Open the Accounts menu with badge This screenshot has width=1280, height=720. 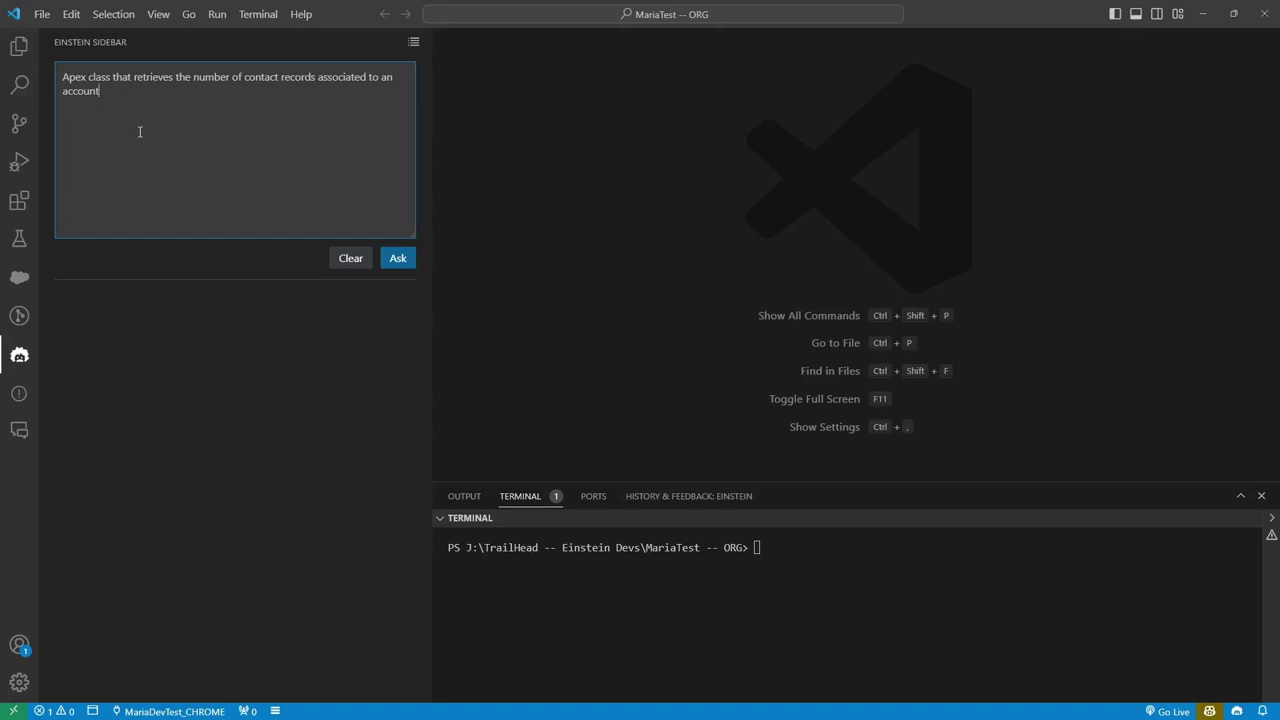coord(19,645)
